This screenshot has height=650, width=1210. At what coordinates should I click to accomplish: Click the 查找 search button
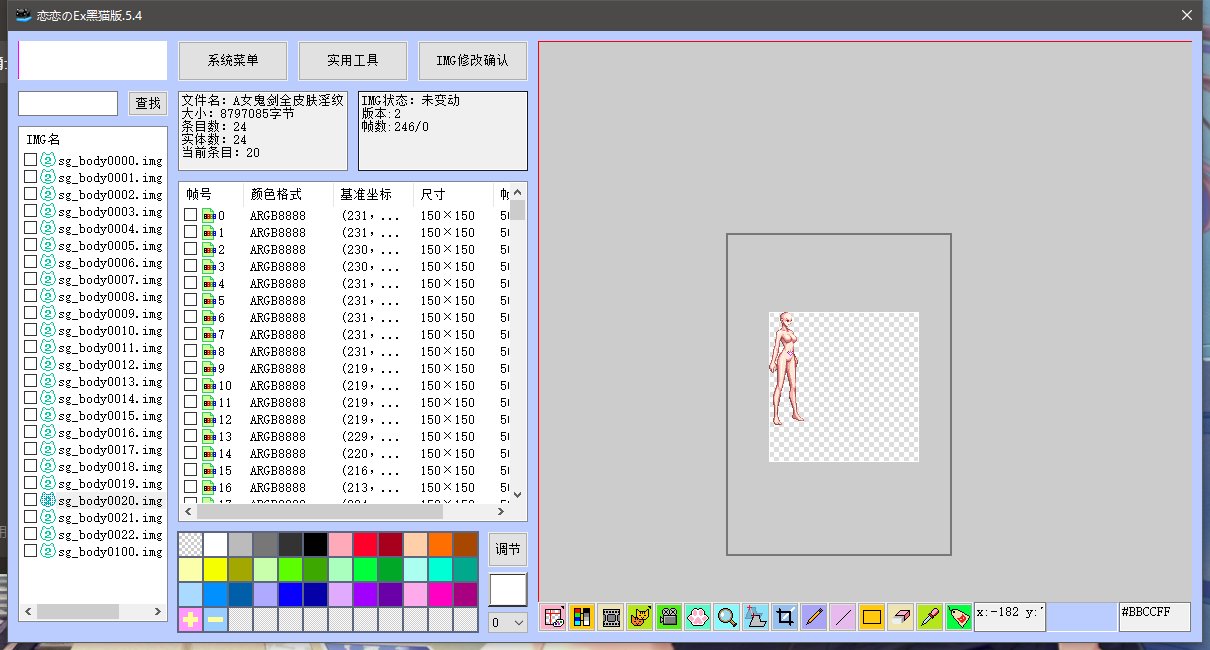(x=148, y=103)
